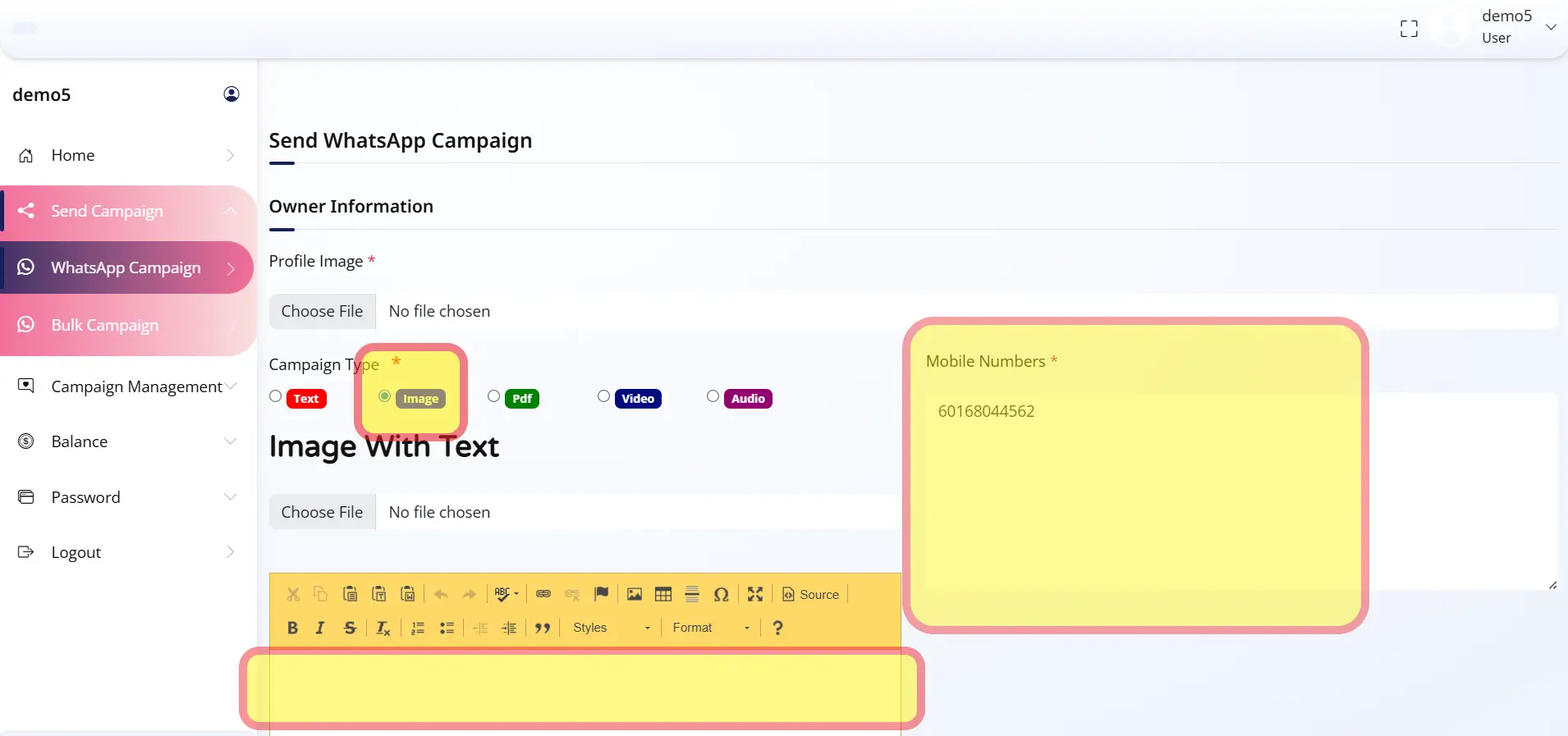Click into the Mobile Numbers text area
The width and height of the screenshot is (1568, 736).
[x=1242, y=491]
